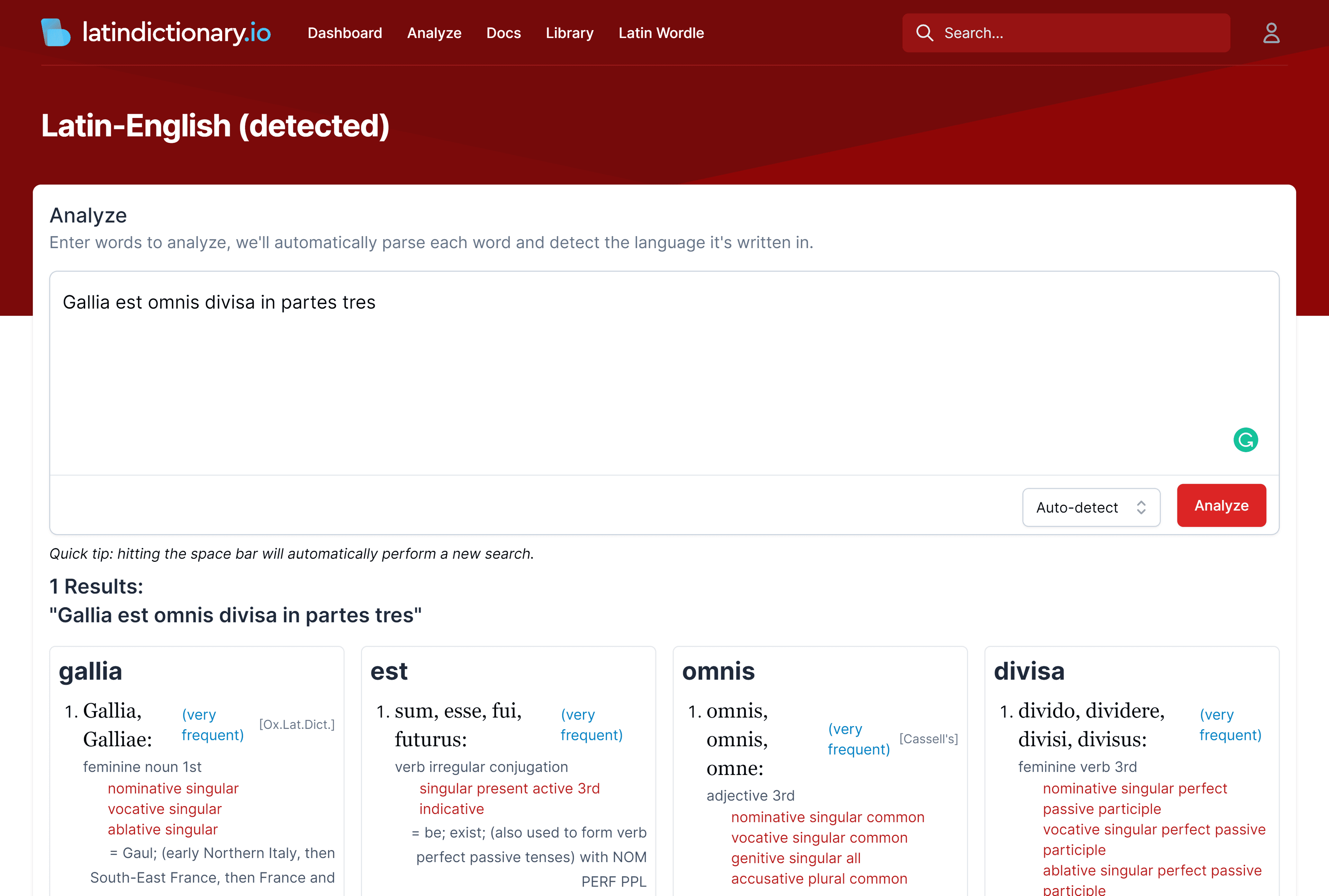Click the magnifying glass search icon

(x=924, y=33)
